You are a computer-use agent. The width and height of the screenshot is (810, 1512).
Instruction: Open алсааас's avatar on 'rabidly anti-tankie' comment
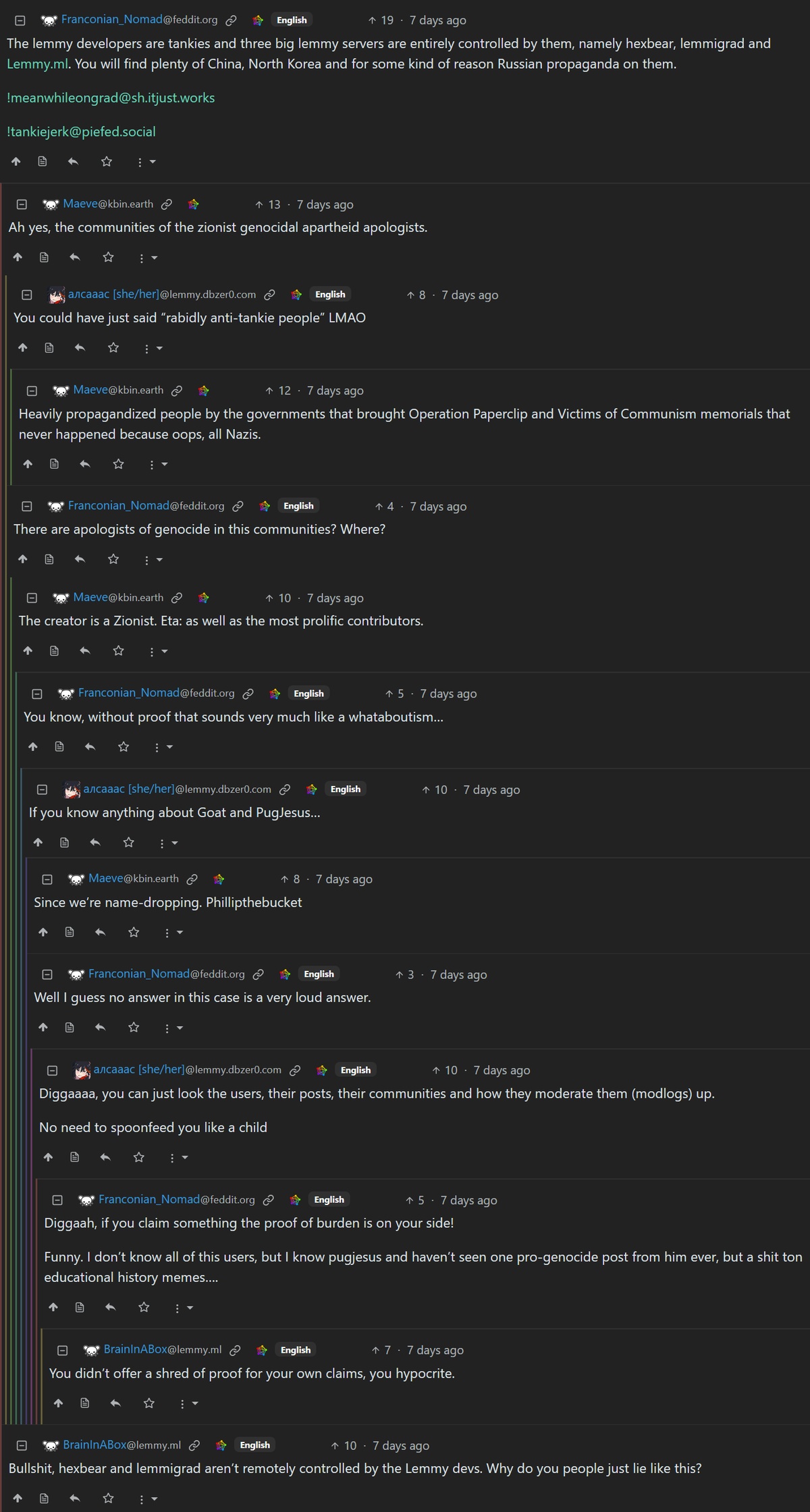57,295
